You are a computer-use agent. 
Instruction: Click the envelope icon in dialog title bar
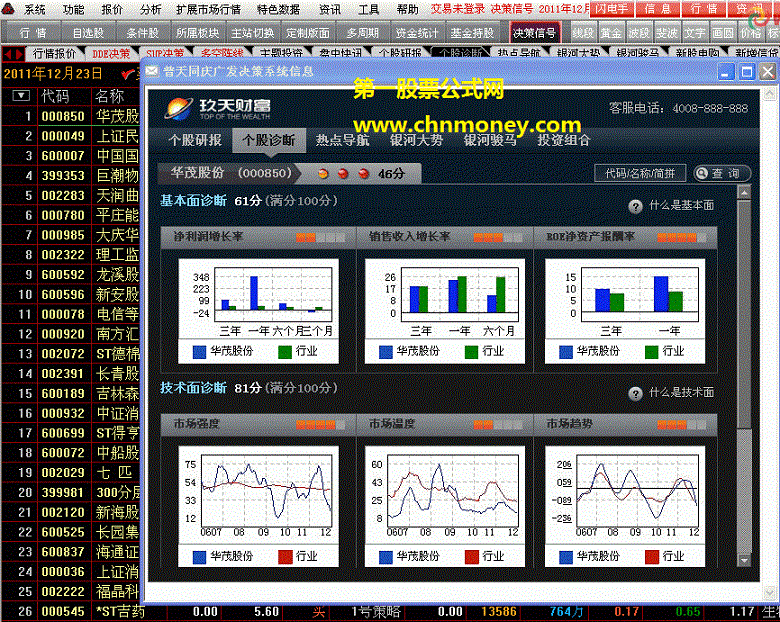click(152, 72)
